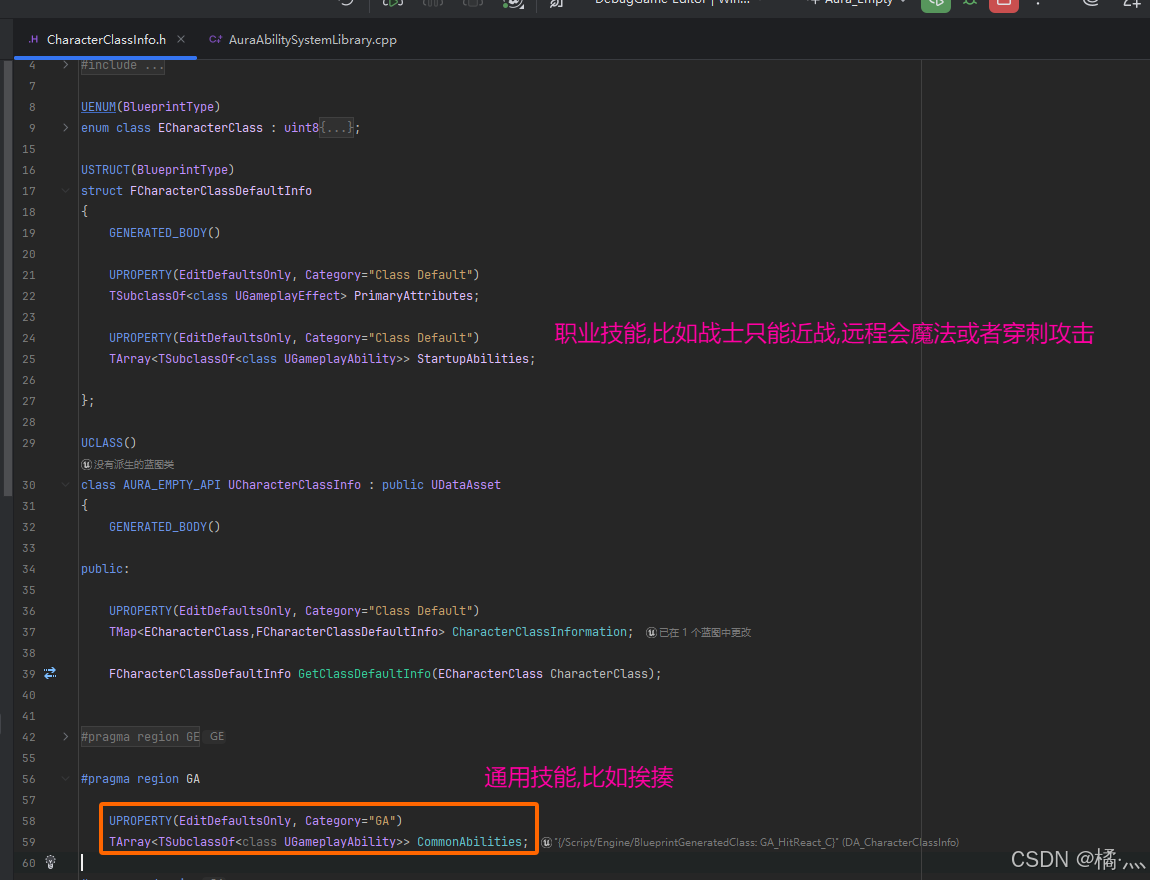Click the UCharacterClassInfo class name on line 30

pos(294,485)
